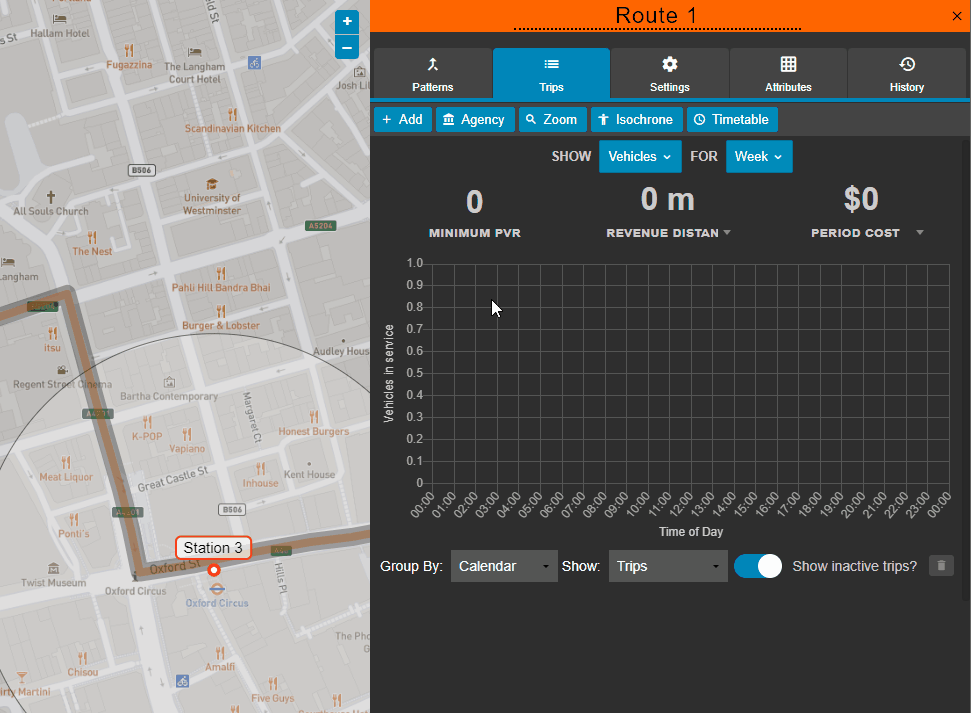The height and width of the screenshot is (713, 971).
Task: Click the Agency building icon button
Action: click(448, 119)
